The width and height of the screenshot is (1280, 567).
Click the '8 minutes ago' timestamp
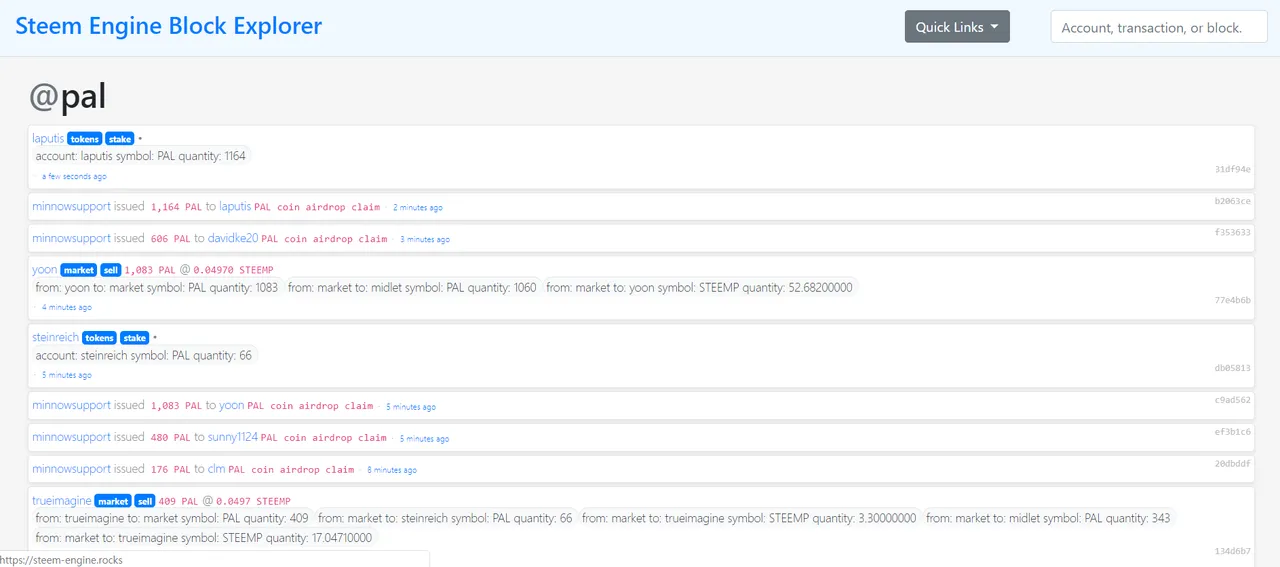[392, 470]
